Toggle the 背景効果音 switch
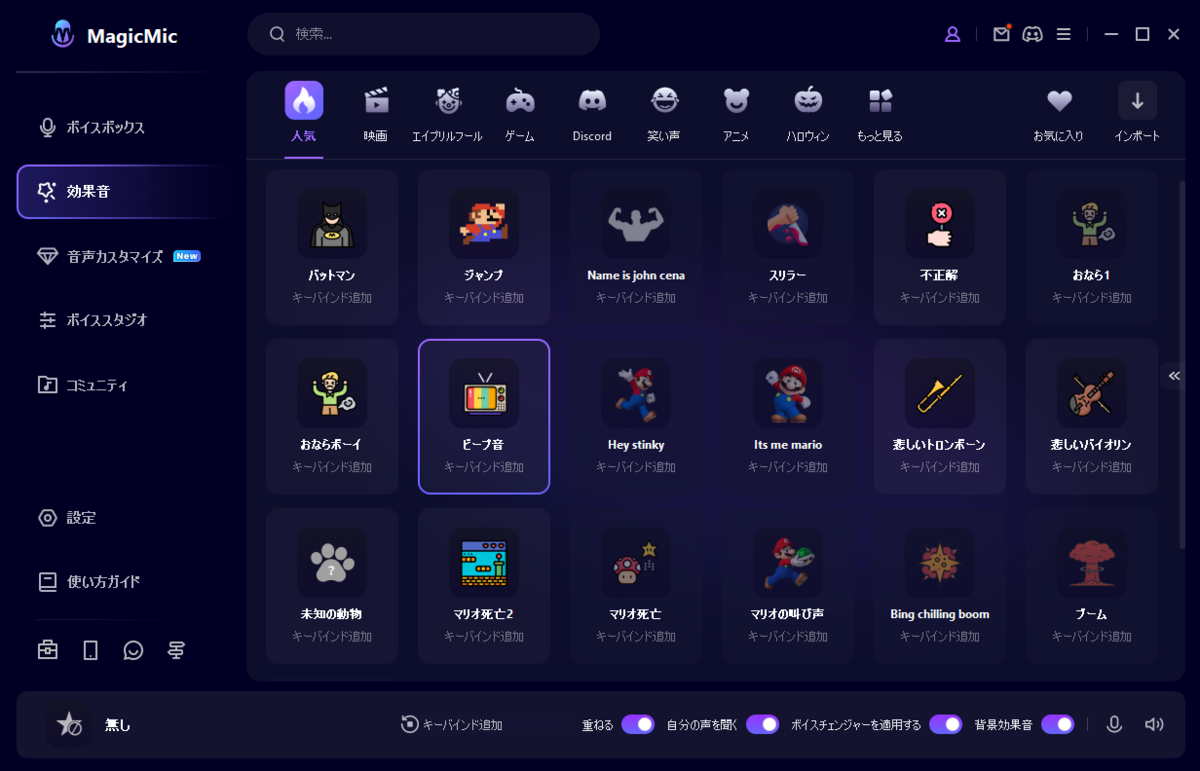The image size is (1200, 771). (1057, 725)
